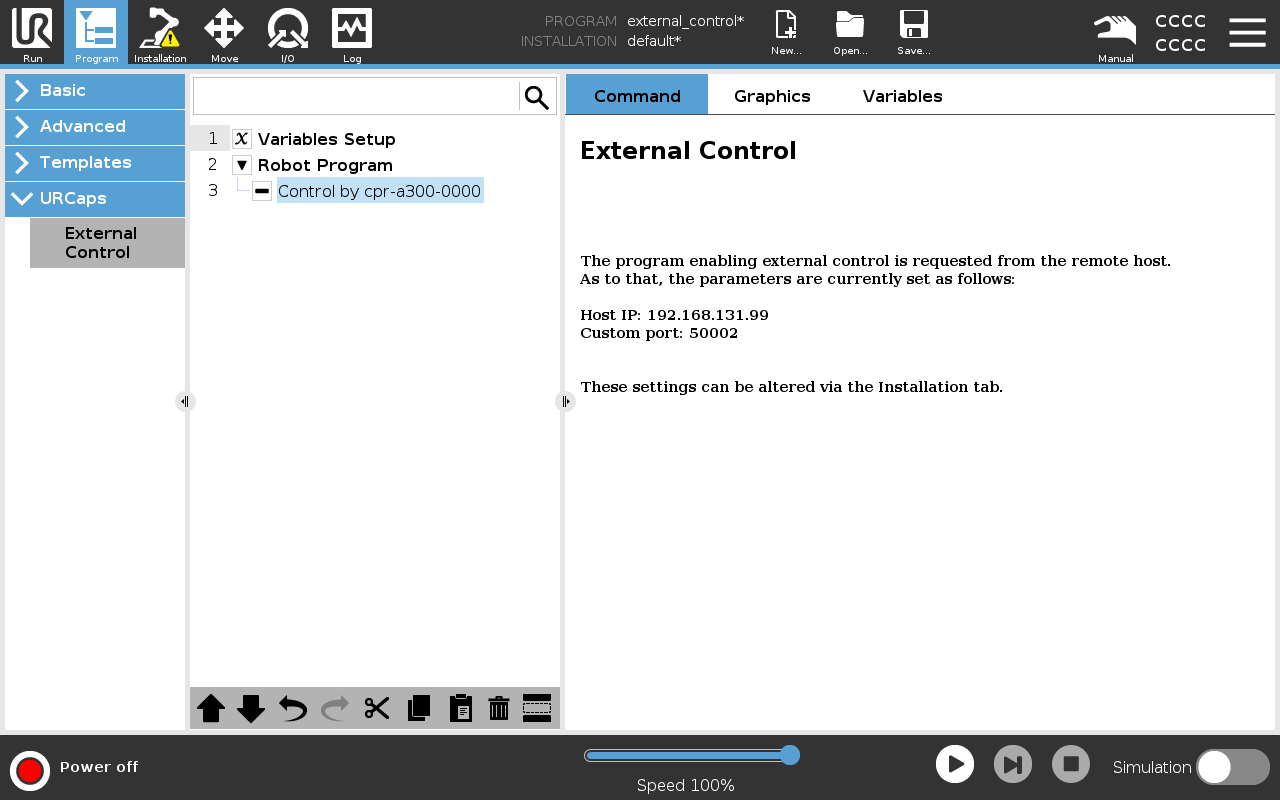Click the program tree search field
The image size is (1280, 800).
pos(356,97)
